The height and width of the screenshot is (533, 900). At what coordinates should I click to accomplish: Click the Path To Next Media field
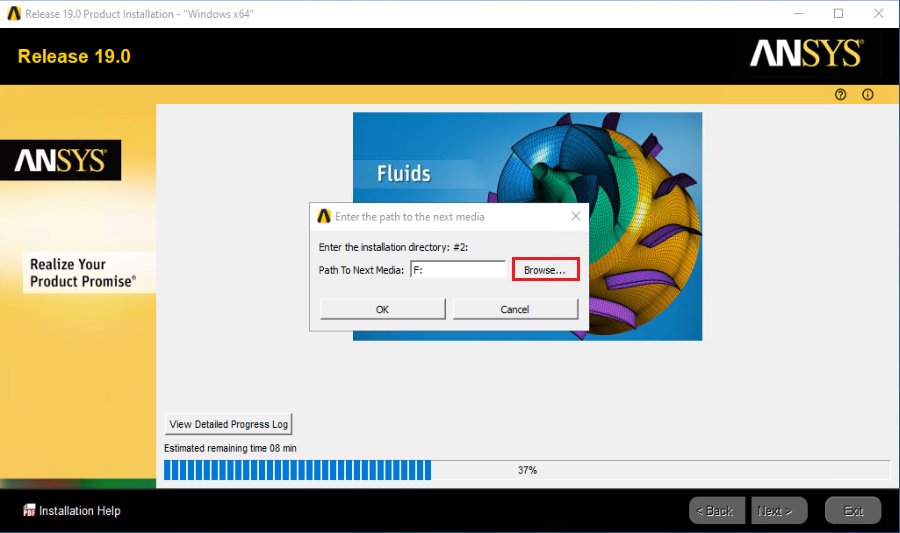pos(458,270)
